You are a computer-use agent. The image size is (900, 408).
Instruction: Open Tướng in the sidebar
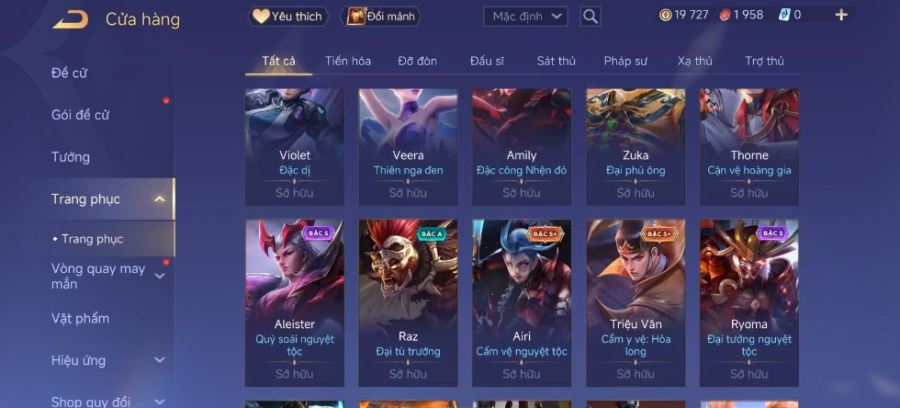click(71, 157)
